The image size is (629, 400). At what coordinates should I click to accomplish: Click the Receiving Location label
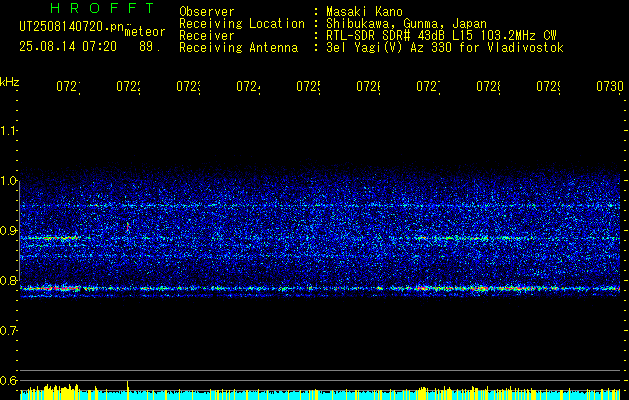point(242,24)
